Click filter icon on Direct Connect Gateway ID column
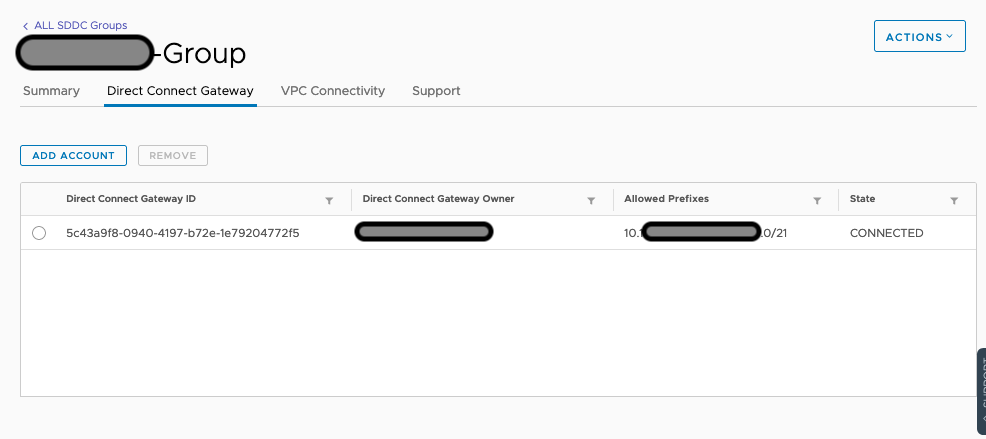 (329, 201)
